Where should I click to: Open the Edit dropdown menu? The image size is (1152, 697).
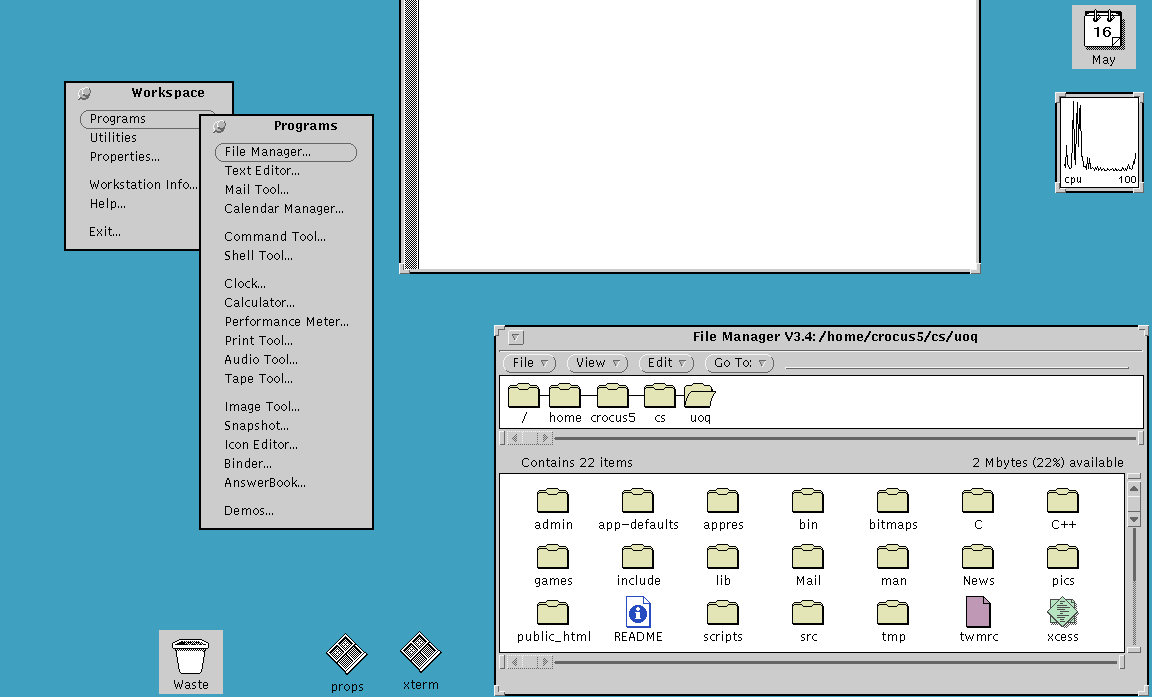coord(666,363)
